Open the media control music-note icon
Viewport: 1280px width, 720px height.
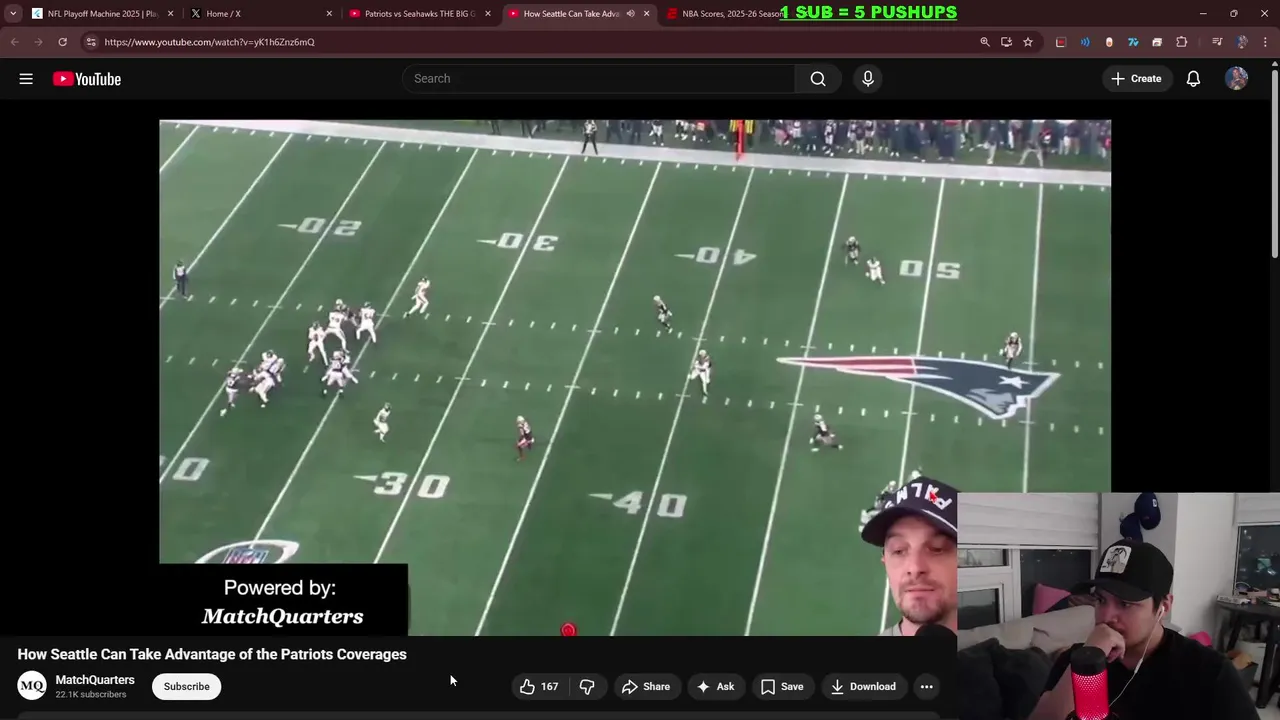[1217, 42]
